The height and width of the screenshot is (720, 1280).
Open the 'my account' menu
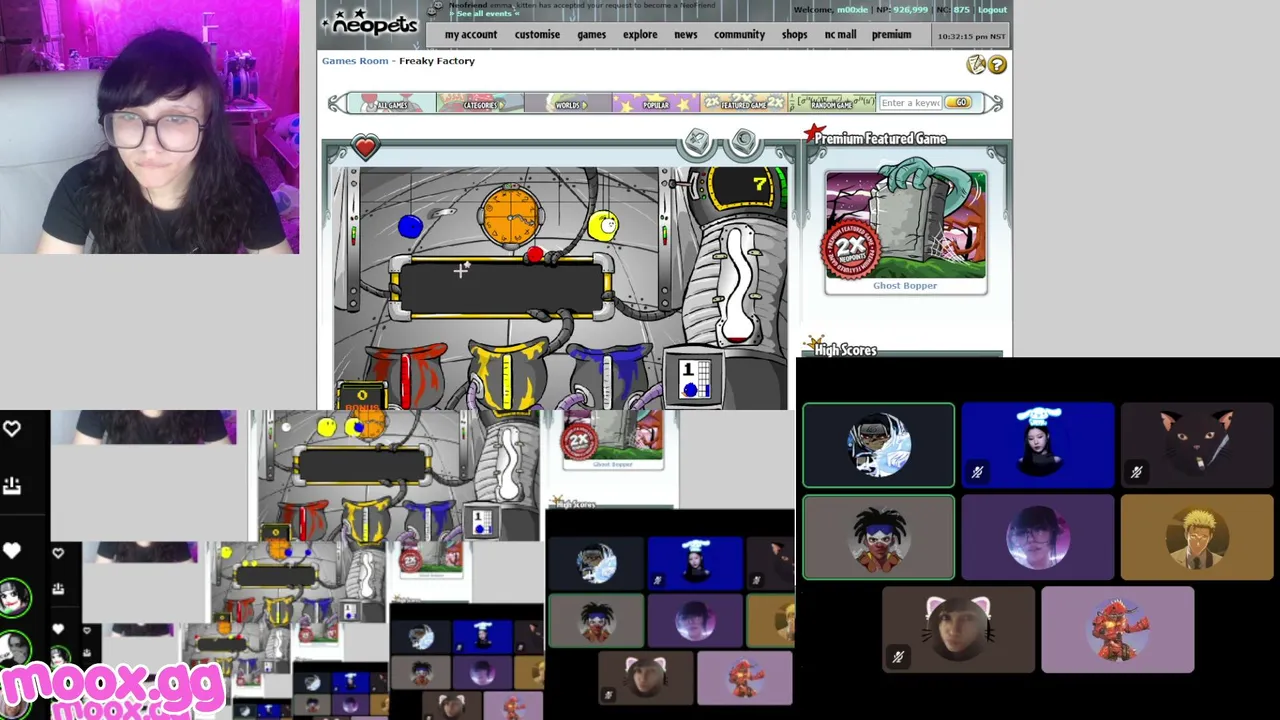(x=471, y=35)
